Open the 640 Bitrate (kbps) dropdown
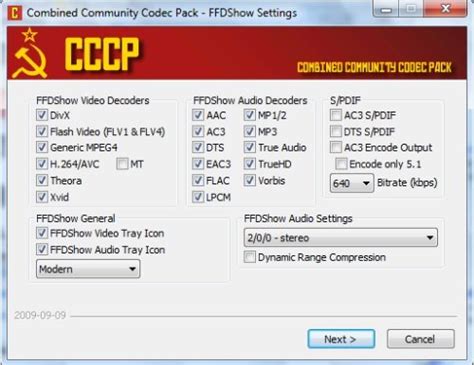This screenshot has height=365, width=474. [x=352, y=183]
